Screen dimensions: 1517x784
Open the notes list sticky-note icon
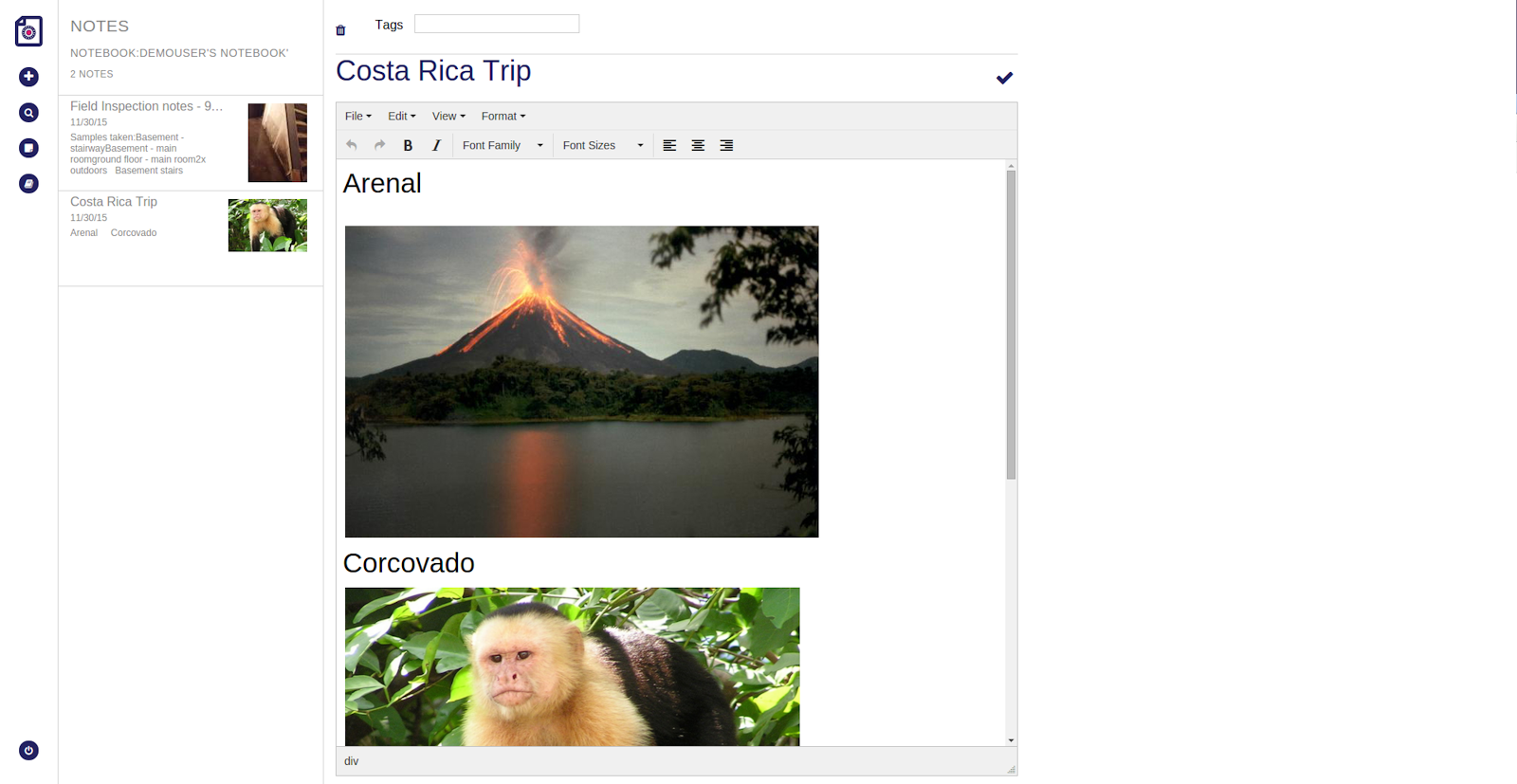click(x=28, y=148)
